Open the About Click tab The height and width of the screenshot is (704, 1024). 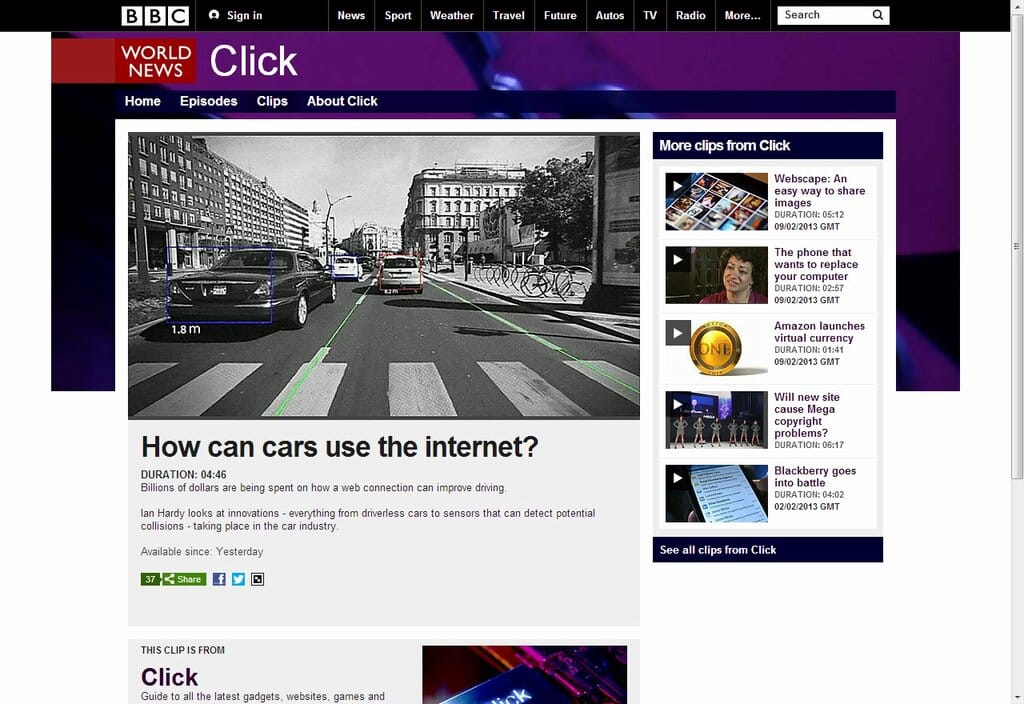coord(342,101)
